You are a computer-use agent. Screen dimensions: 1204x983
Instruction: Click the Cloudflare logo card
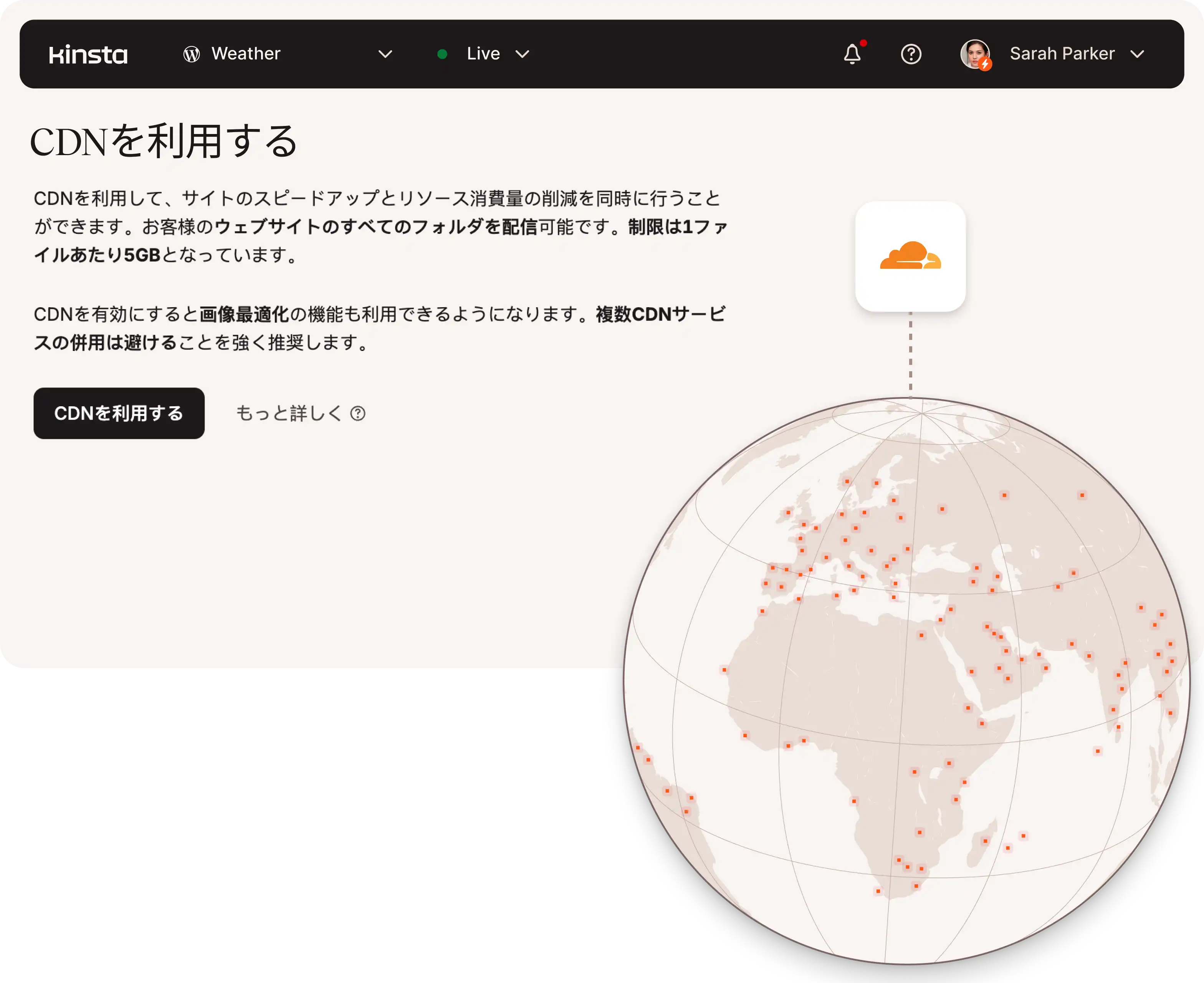pos(910,257)
